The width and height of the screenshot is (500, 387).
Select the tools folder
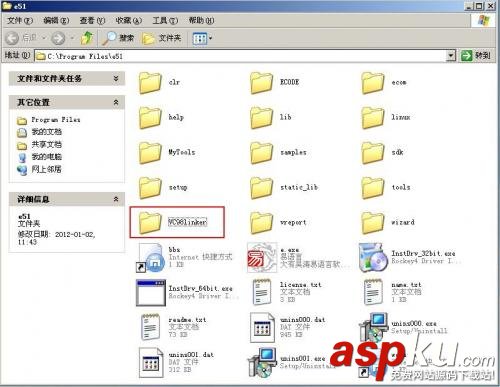coord(372,188)
